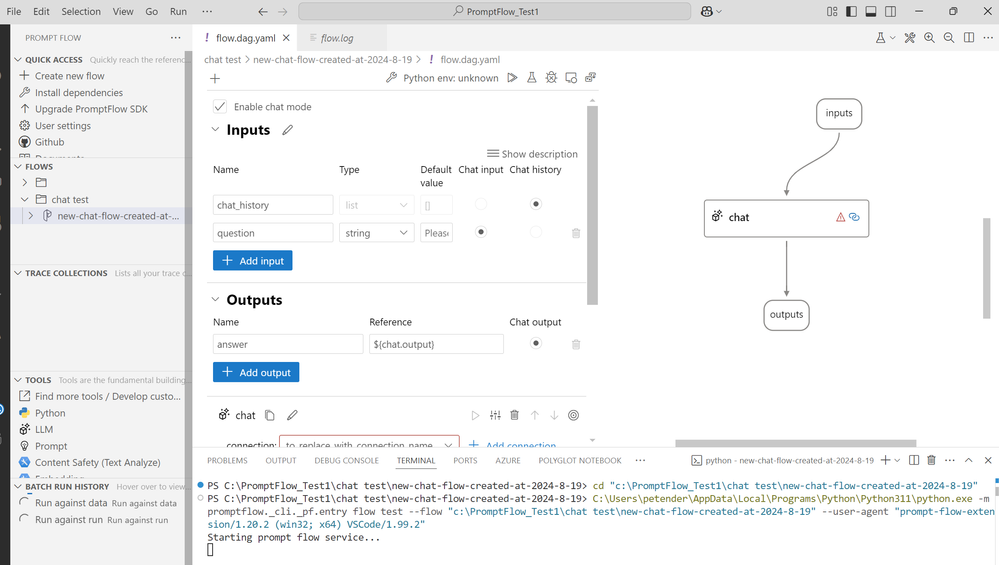
Task: Move the chat node up
Action: [x=535, y=415]
